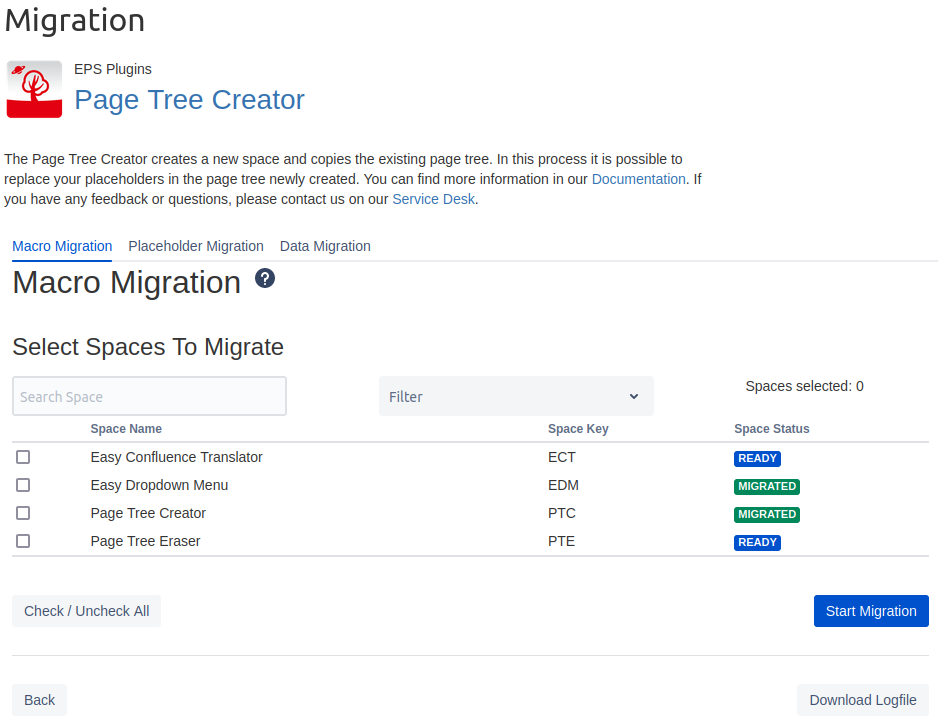Image resolution: width=938 pixels, height=723 pixels.
Task: Click the Check / Uncheck All button
Action: click(x=86, y=611)
